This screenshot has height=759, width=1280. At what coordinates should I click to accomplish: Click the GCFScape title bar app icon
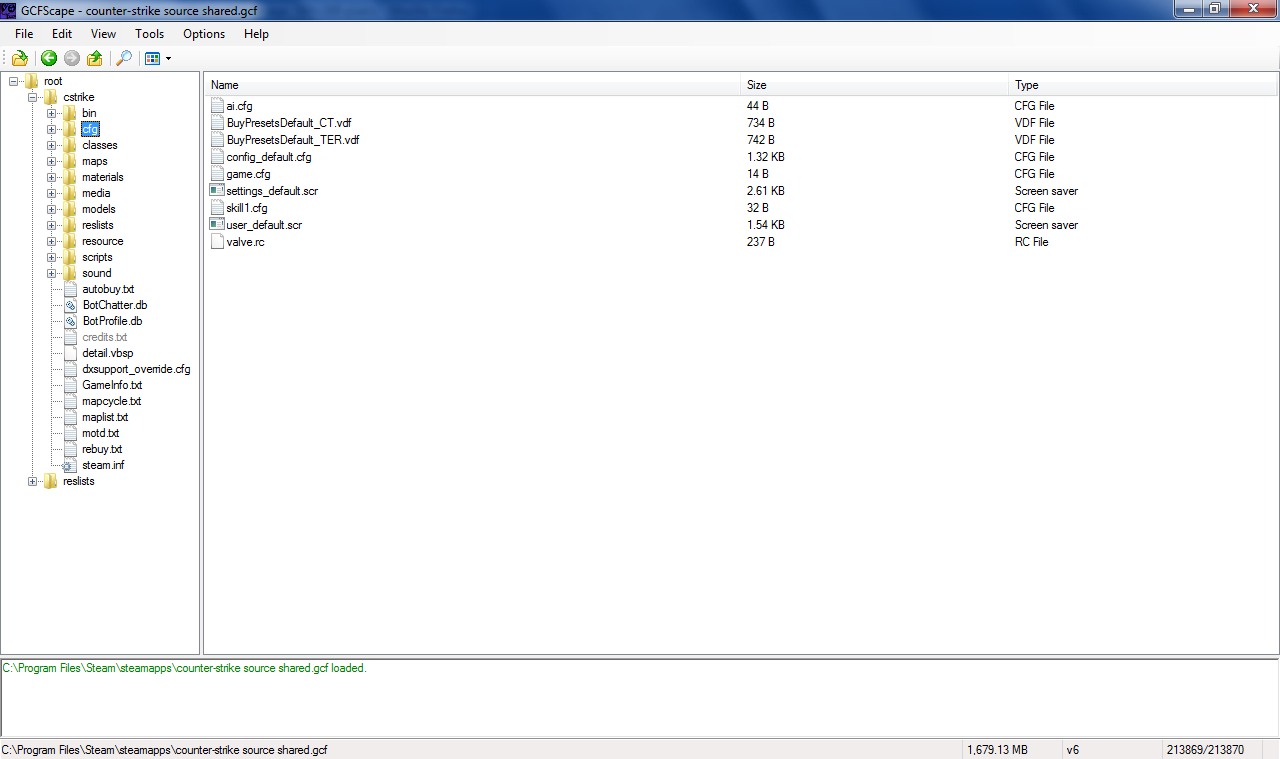click(x=10, y=9)
